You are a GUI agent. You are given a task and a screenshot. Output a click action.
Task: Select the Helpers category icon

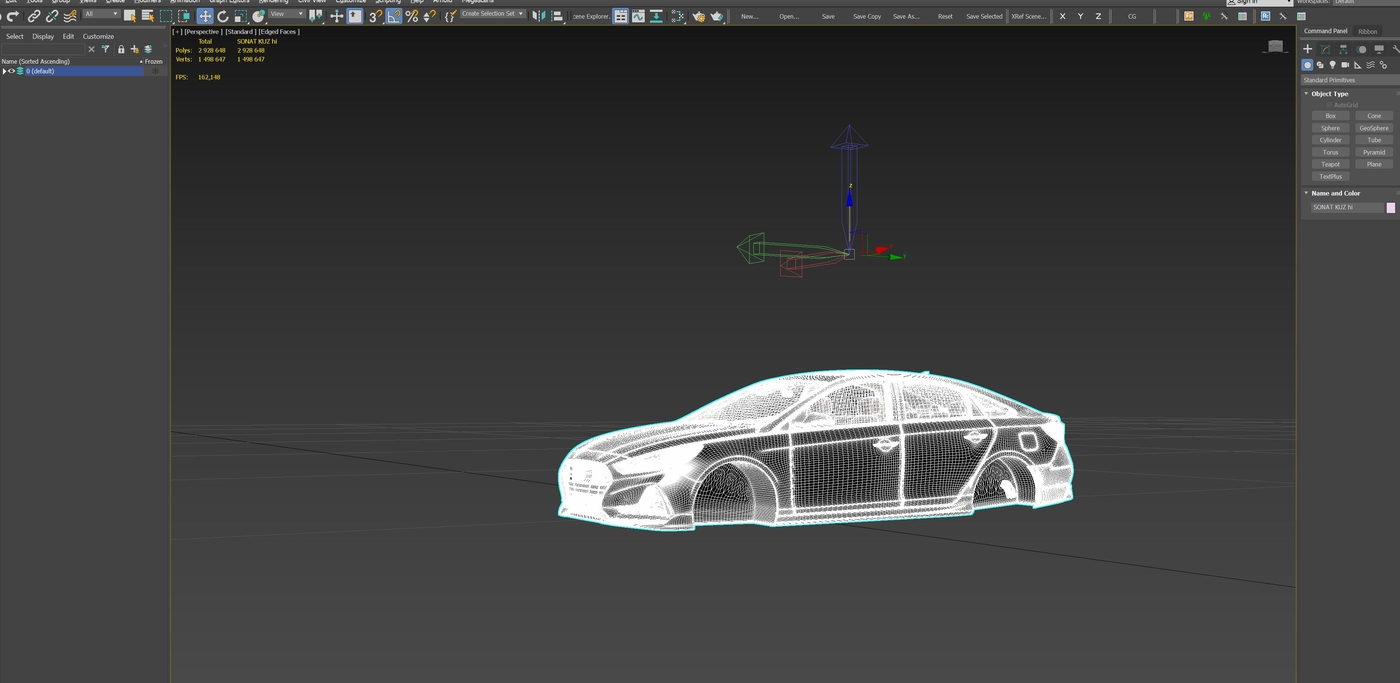(x=1358, y=65)
